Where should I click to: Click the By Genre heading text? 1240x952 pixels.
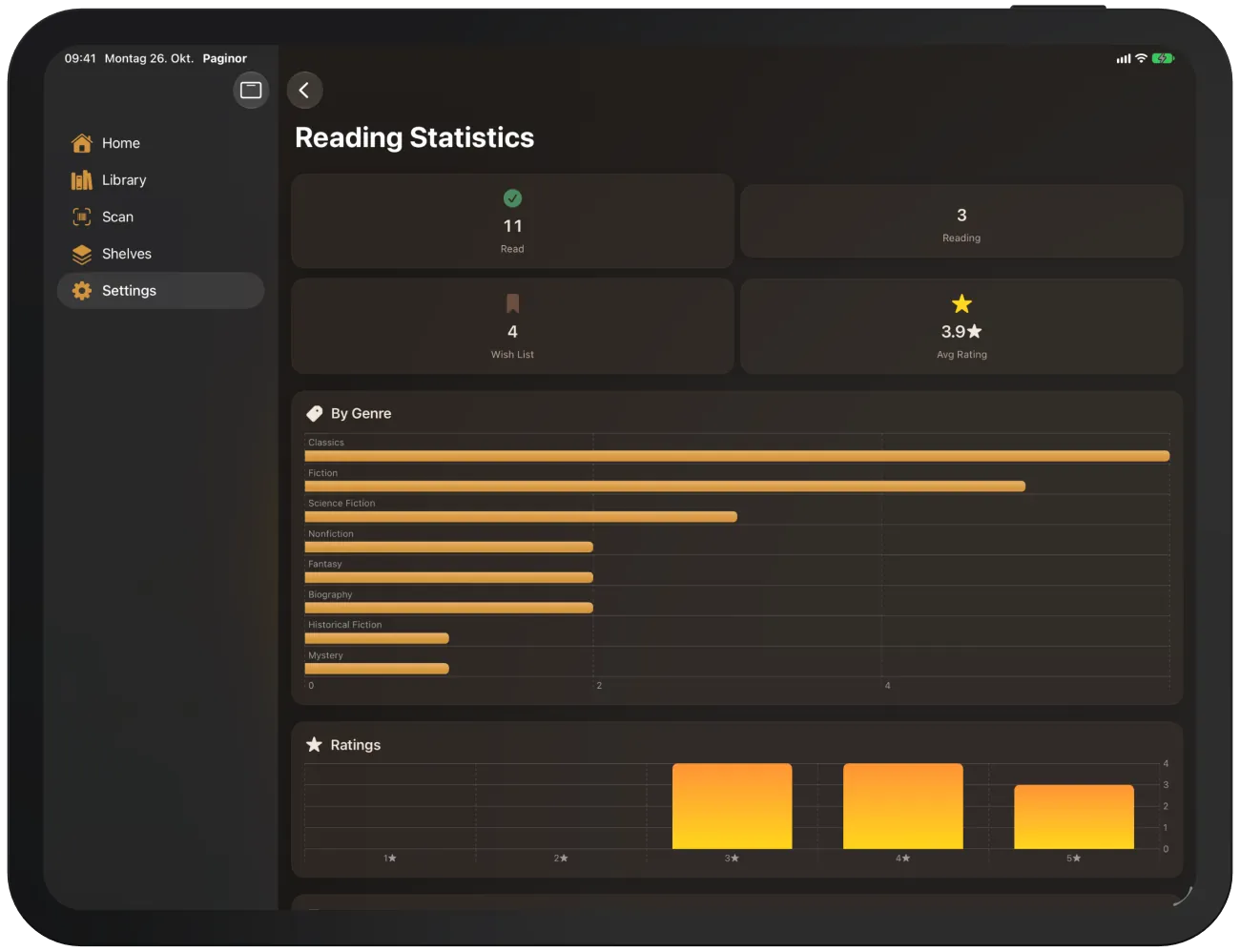tap(361, 414)
